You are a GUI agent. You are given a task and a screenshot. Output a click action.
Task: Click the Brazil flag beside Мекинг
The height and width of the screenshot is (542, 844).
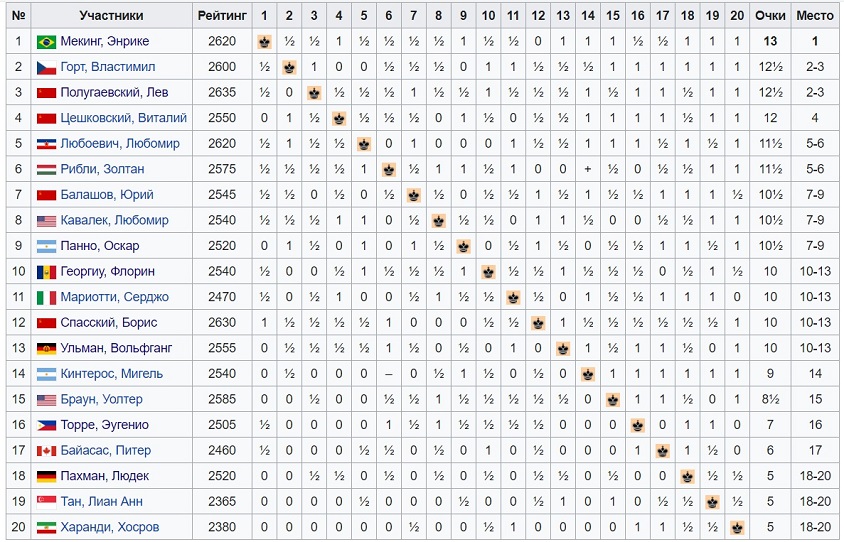(46, 42)
